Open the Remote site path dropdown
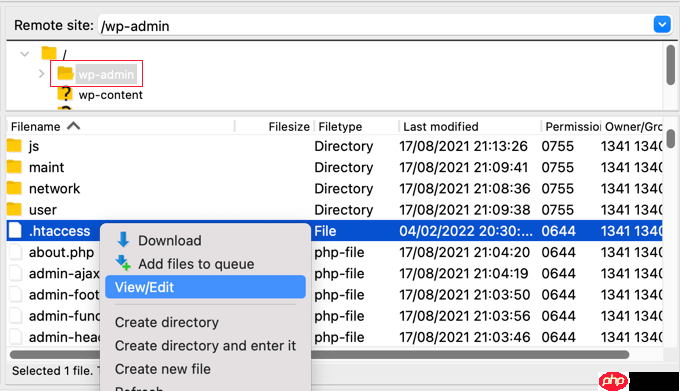 (662, 25)
